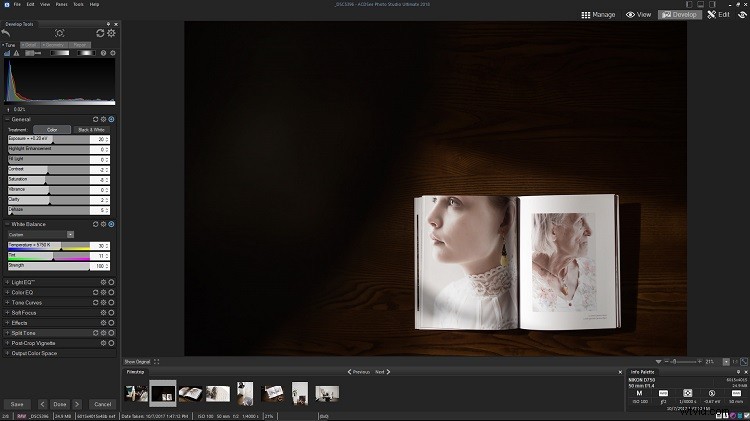Image resolution: width=750 pixels, height=421 pixels.
Task: Open the question-mark help icon above the histogram
Action: click(x=103, y=53)
